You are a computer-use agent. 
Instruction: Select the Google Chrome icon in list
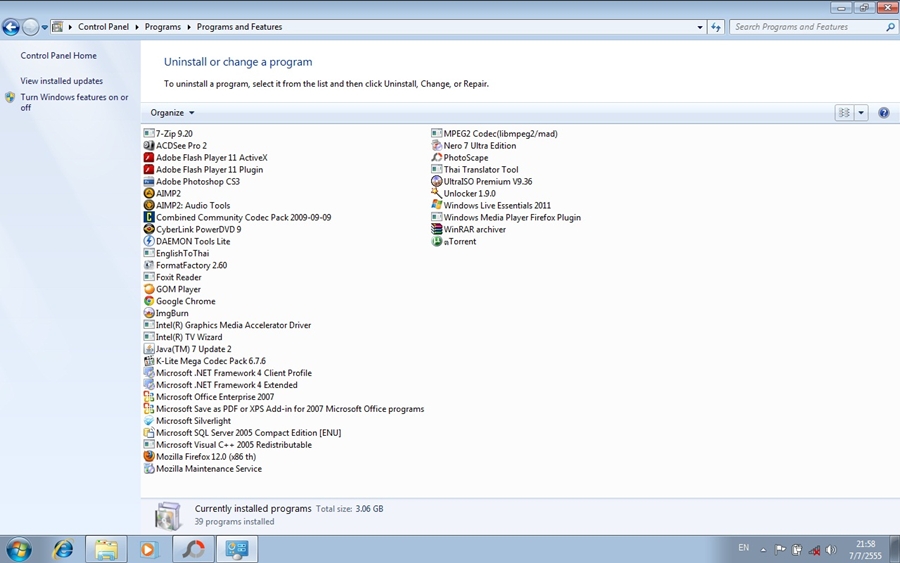pyautogui.click(x=149, y=301)
